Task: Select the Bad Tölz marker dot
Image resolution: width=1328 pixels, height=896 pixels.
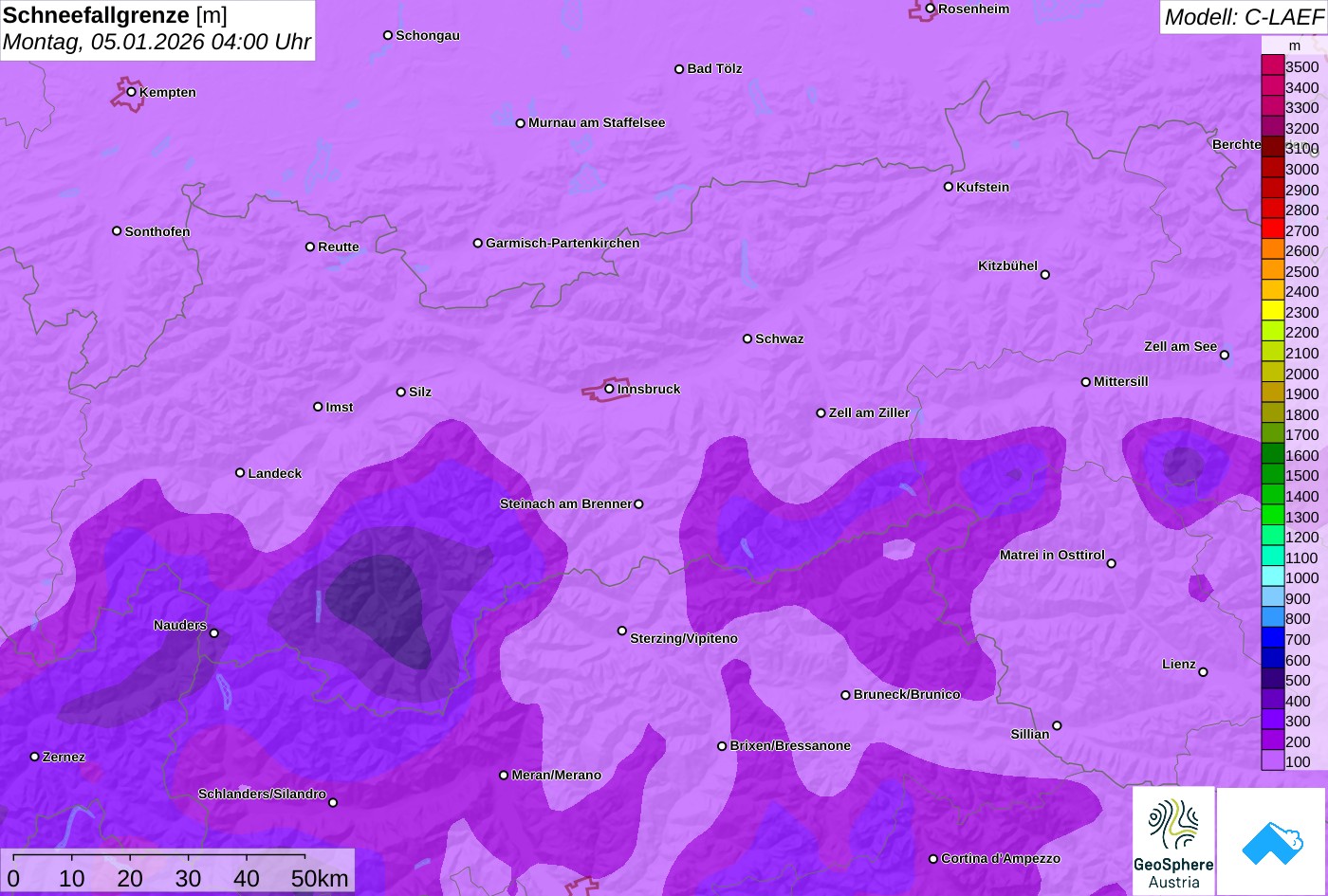Action: pos(679,69)
